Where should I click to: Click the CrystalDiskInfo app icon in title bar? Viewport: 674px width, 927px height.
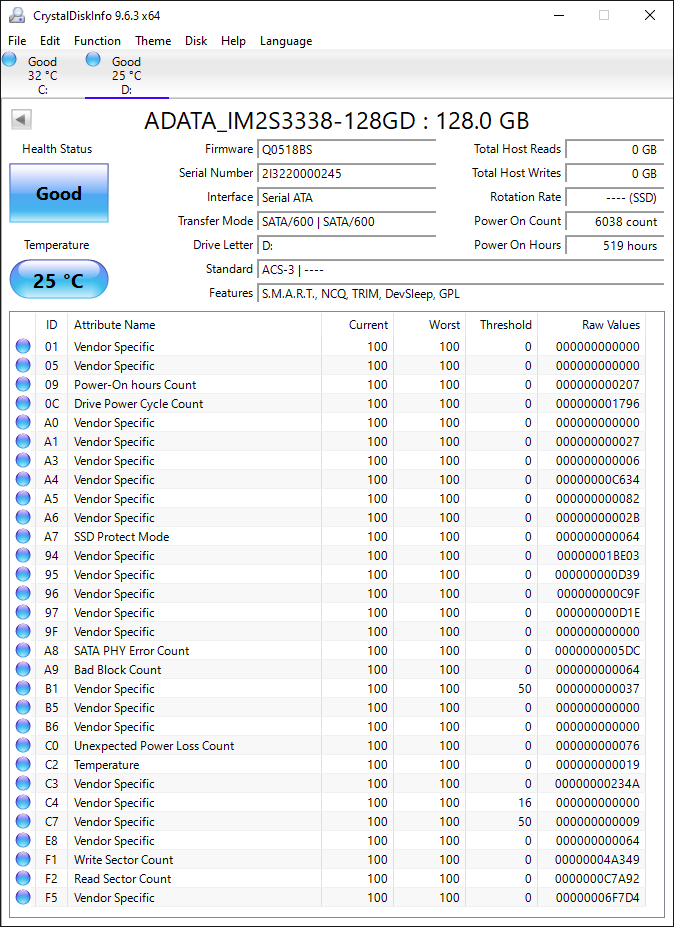19,15
